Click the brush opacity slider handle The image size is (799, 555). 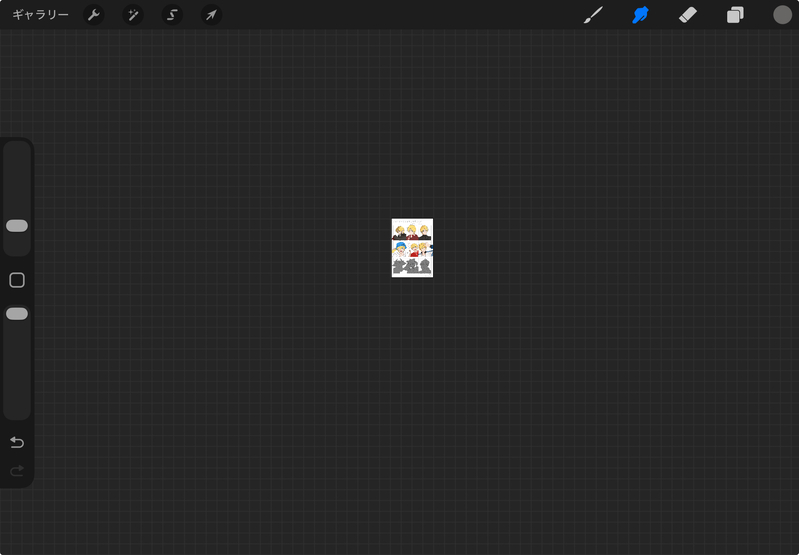(17, 314)
